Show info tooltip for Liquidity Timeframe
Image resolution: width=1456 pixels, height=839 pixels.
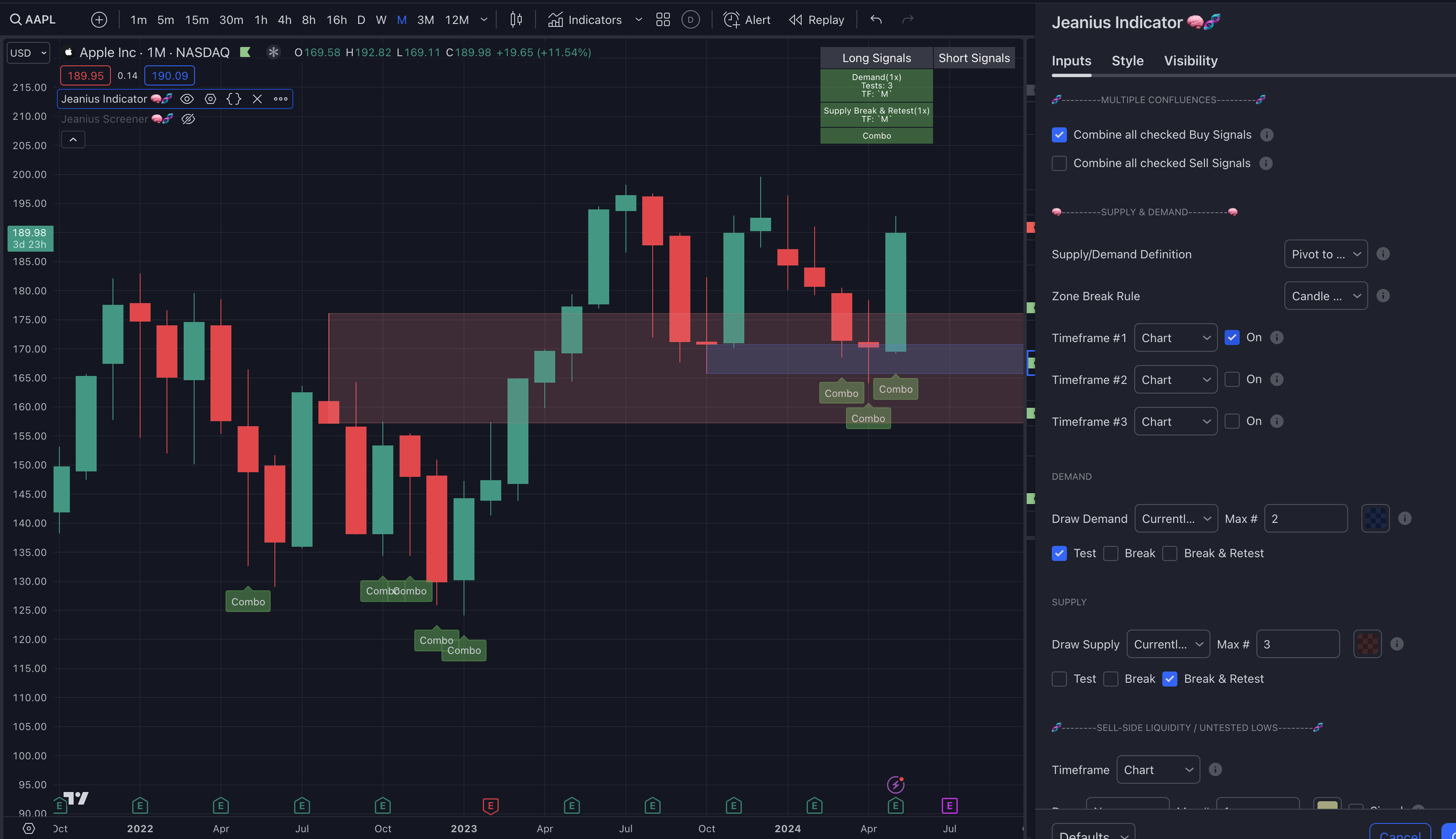point(1215,770)
